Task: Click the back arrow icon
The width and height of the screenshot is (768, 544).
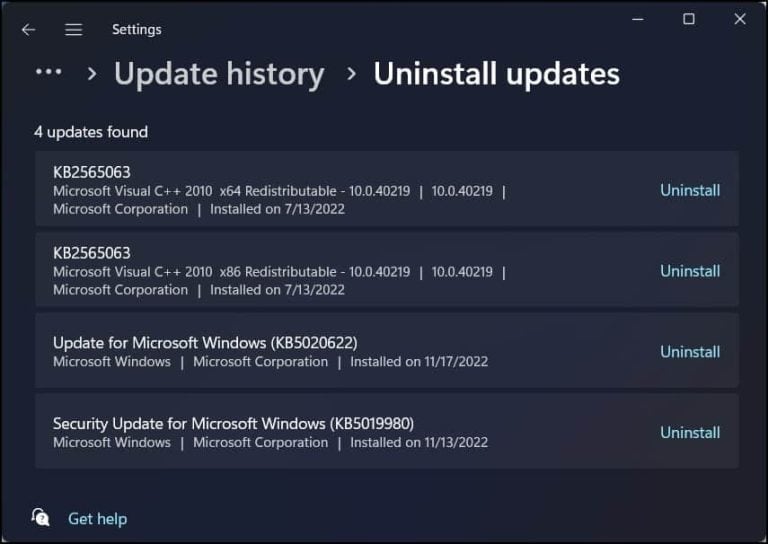Action: click(28, 30)
